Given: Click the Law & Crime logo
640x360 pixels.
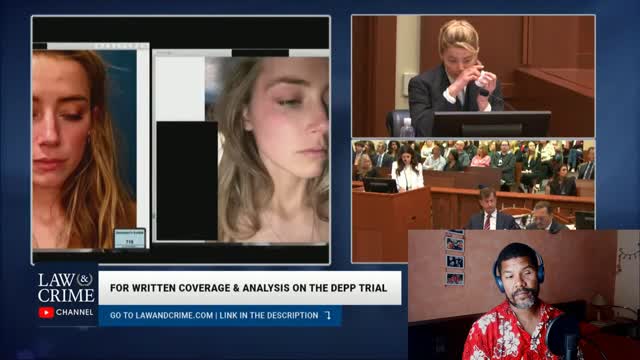Looking at the screenshot, I should pos(66,288).
